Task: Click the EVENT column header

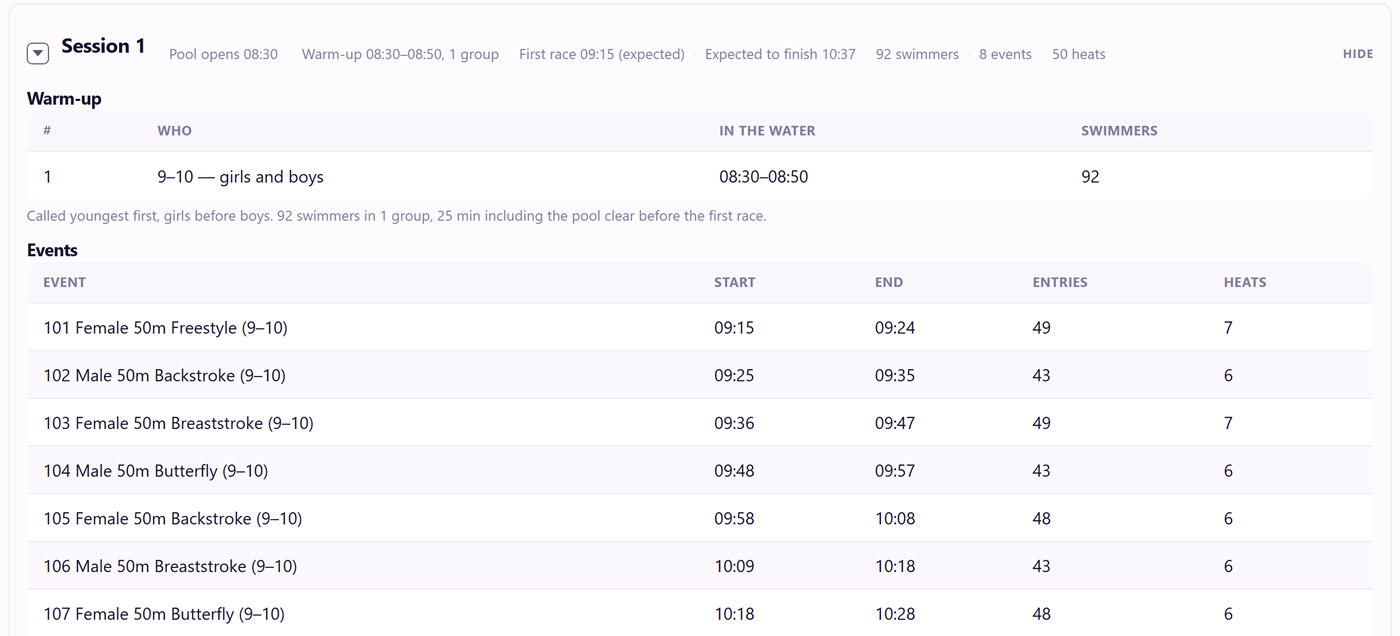Action: [x=64, y=282]
